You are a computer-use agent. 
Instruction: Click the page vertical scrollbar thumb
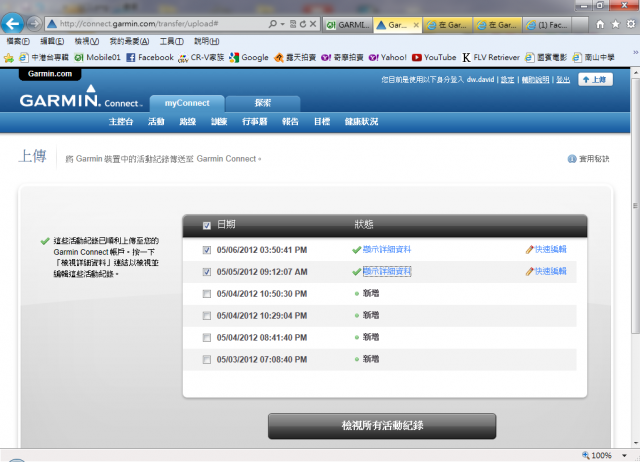click(x=635, y=205)
